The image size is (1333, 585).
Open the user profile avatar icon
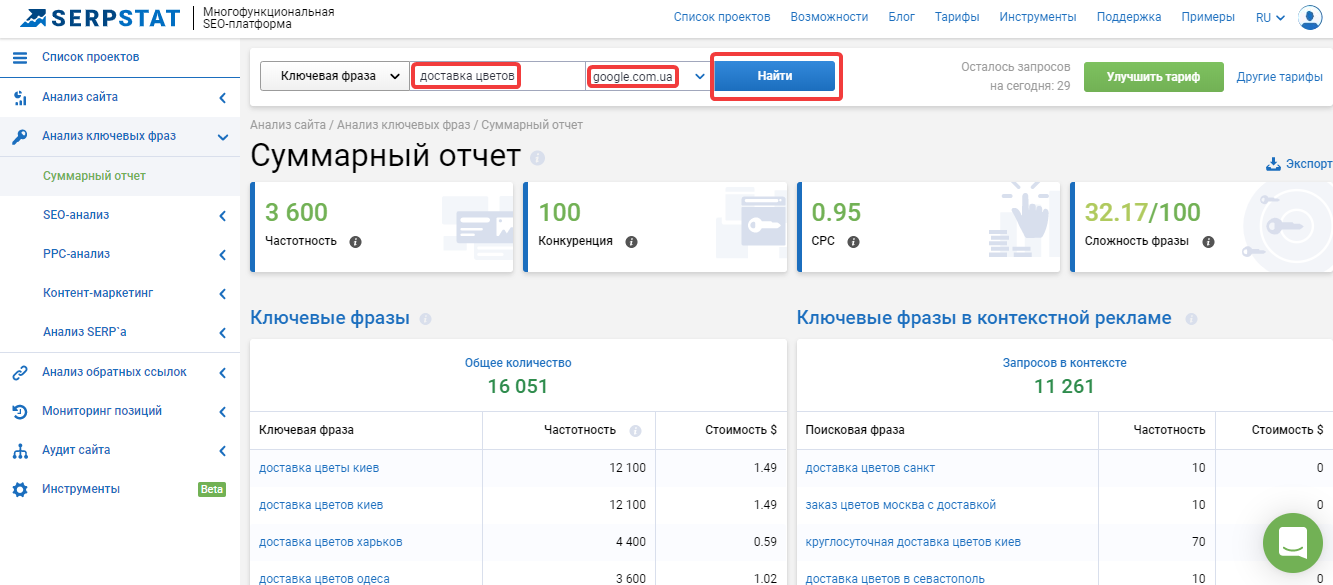coord(1310,18)
